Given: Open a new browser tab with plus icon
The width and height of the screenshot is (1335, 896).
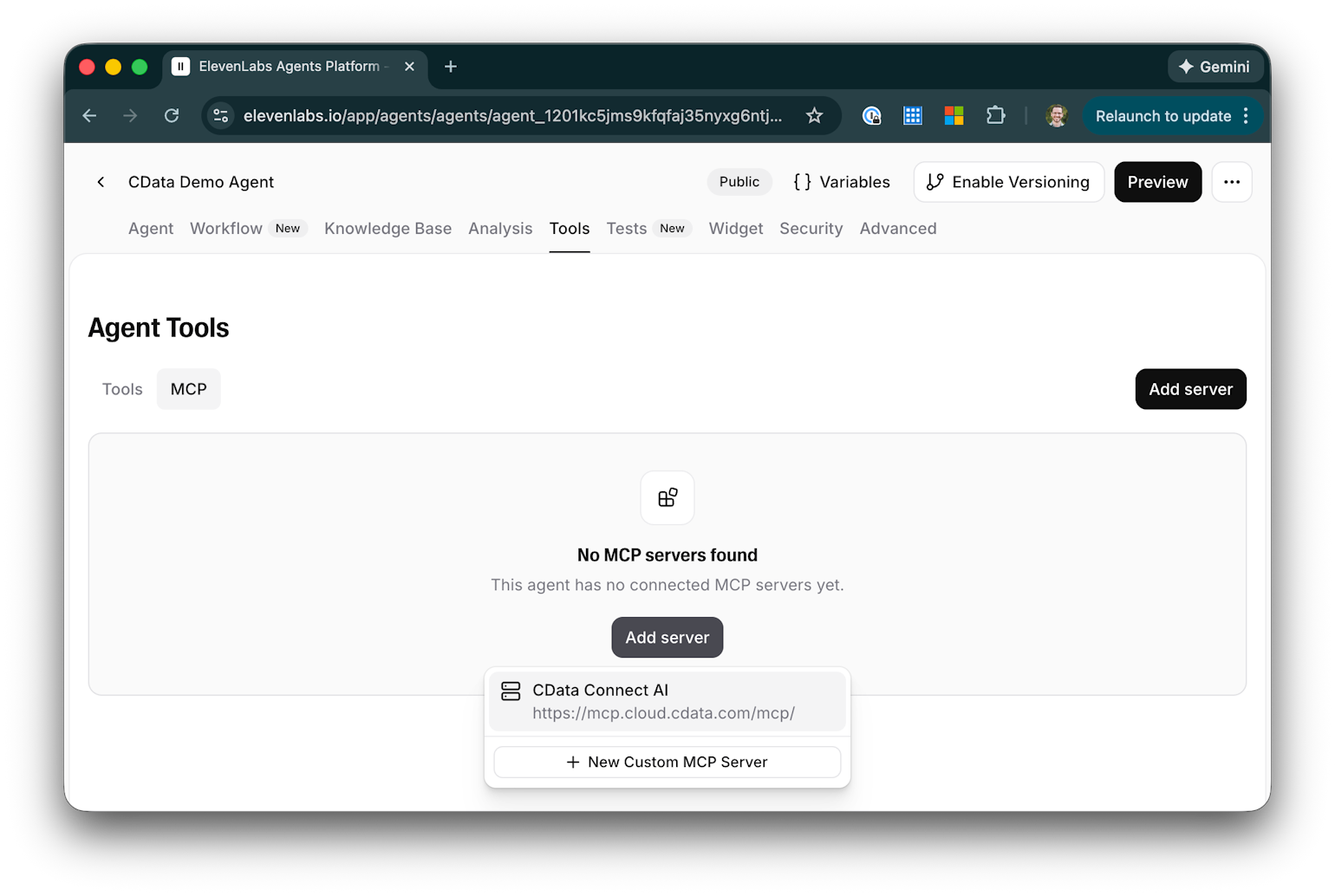Looking at the screenshot, I should click(x=451, y=67).
